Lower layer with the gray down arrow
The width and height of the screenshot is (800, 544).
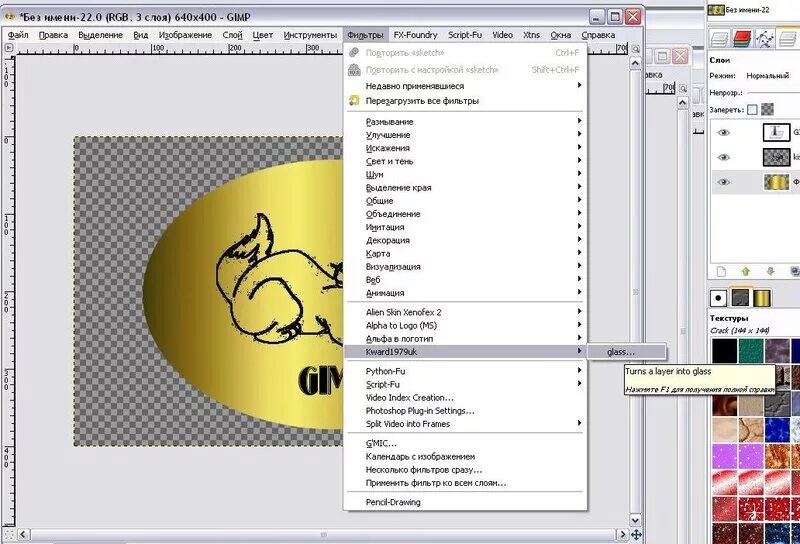(770, 271)
